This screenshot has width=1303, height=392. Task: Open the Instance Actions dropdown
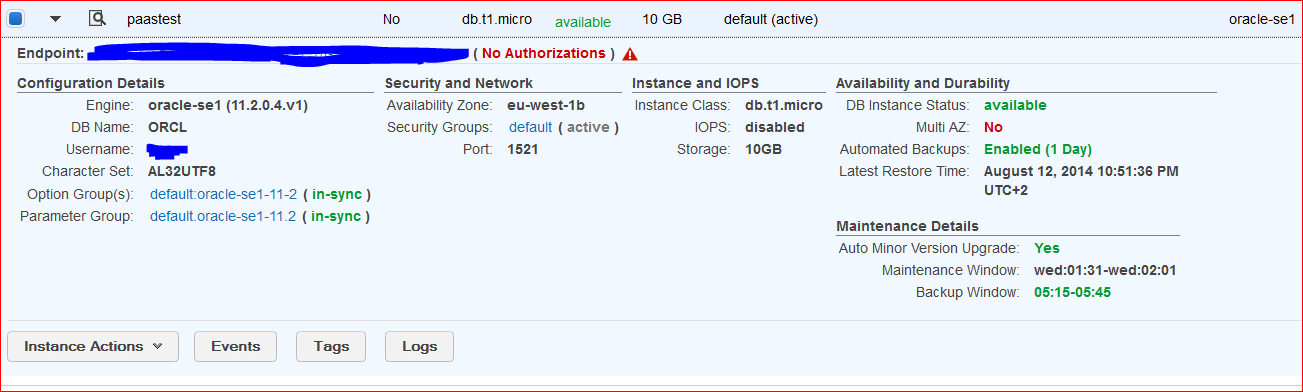pyautogui.click(x=93, y=346)
